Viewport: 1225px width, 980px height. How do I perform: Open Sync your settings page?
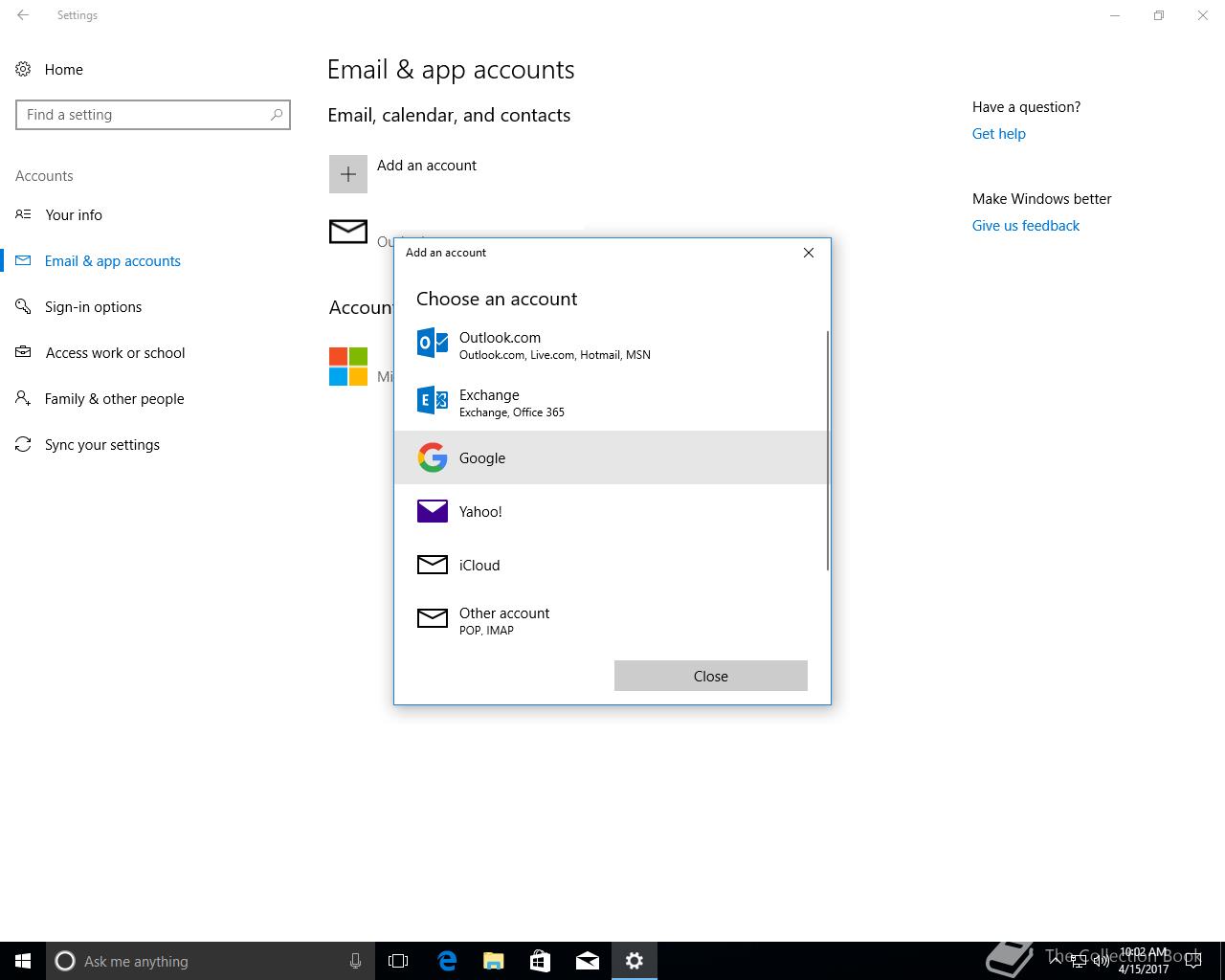101,445
